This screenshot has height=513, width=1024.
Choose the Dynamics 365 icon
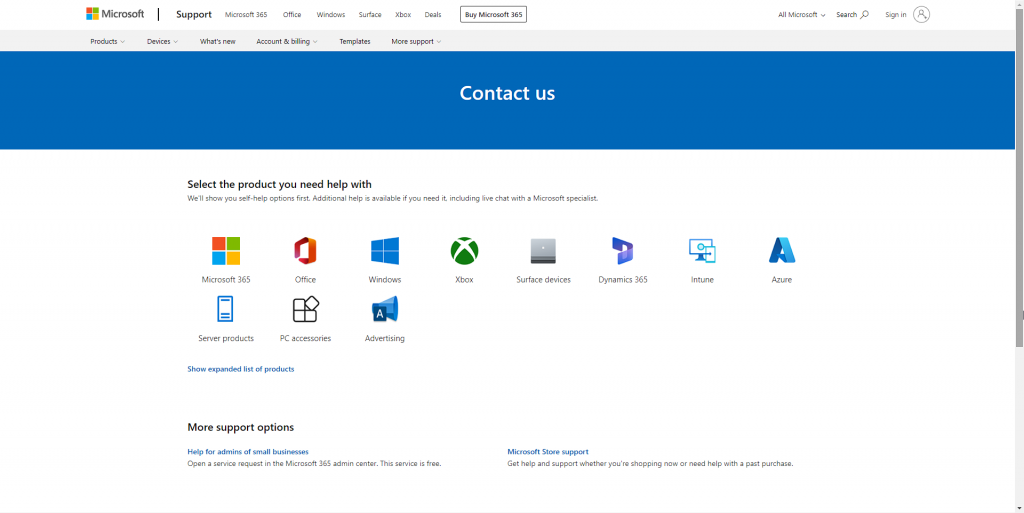623,251
